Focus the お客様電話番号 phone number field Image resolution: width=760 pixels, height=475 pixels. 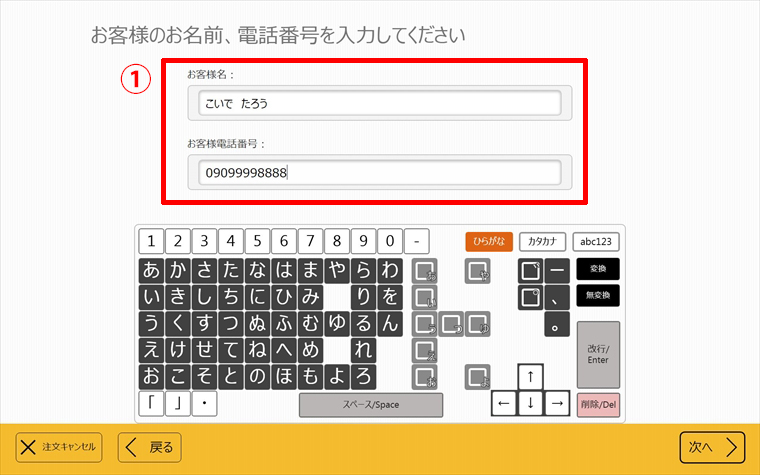[x=379, y=173]
